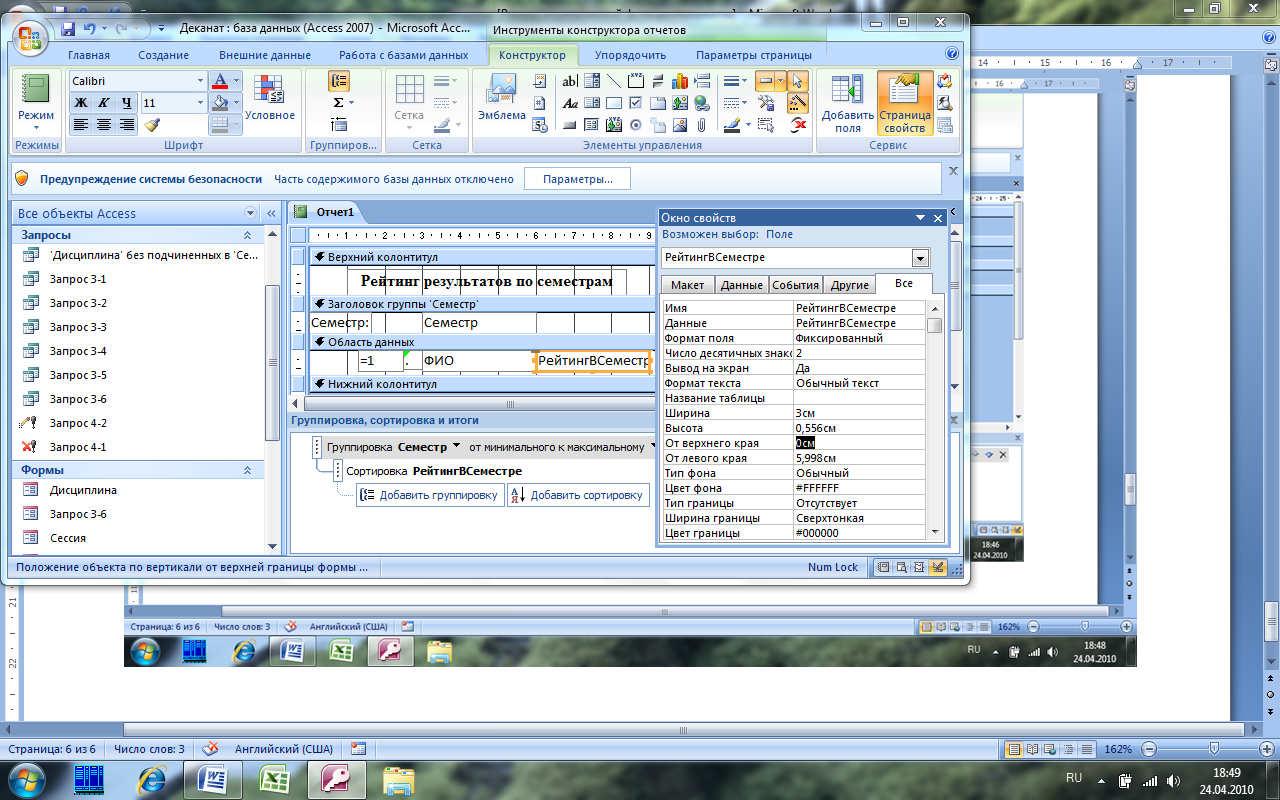Open the Calibri font name dropdown
This screenshot has width=1280, height=800.
point(200,81)
